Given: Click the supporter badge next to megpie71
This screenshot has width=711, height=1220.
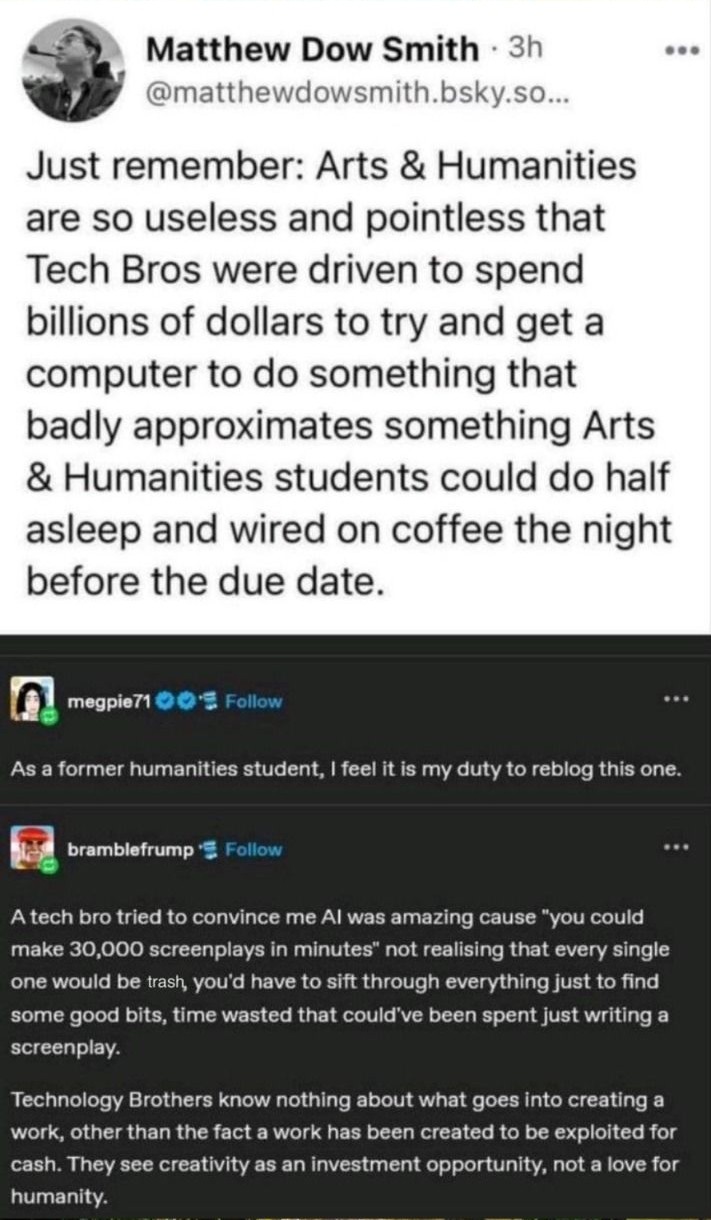Looking at the screenshot, I should (207, 702).
